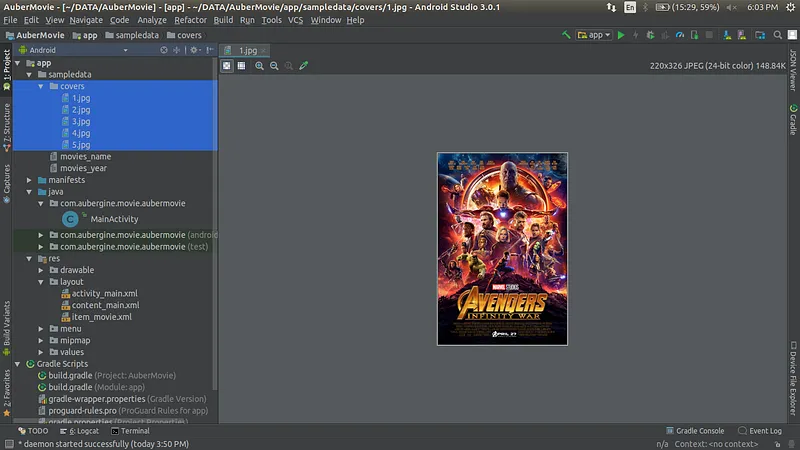800x450 pixels.
Task: Open the Build Variants side panel
Action: click(7, 328)
